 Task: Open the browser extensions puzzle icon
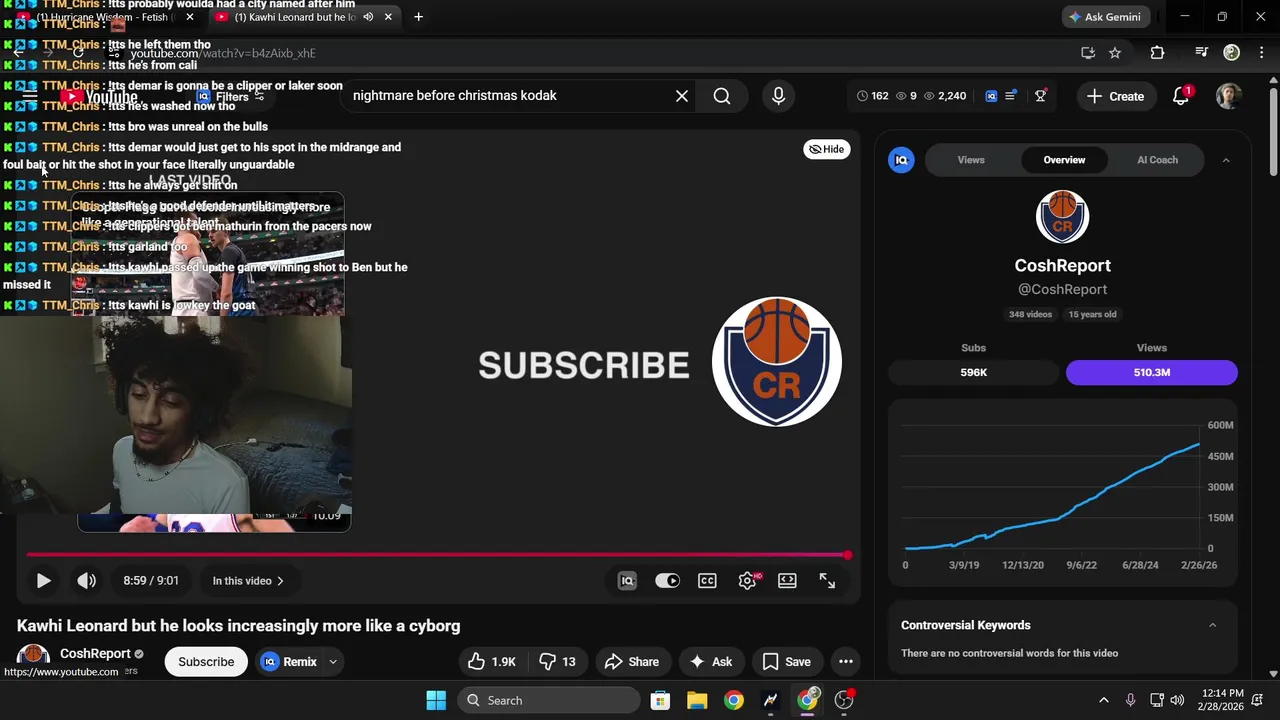click(1157, 53)
